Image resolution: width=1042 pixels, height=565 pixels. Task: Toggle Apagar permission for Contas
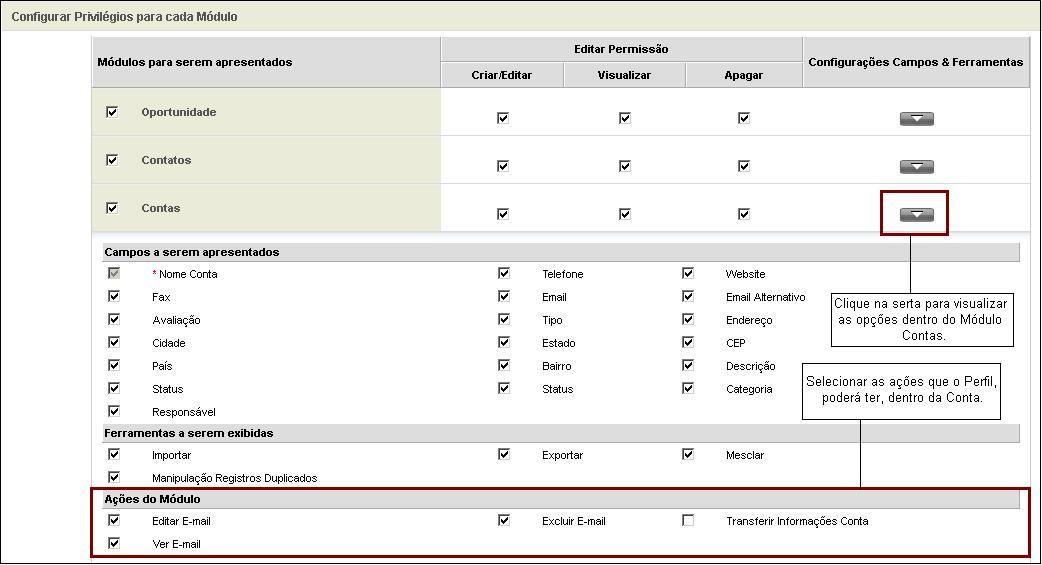pos(744,214)
